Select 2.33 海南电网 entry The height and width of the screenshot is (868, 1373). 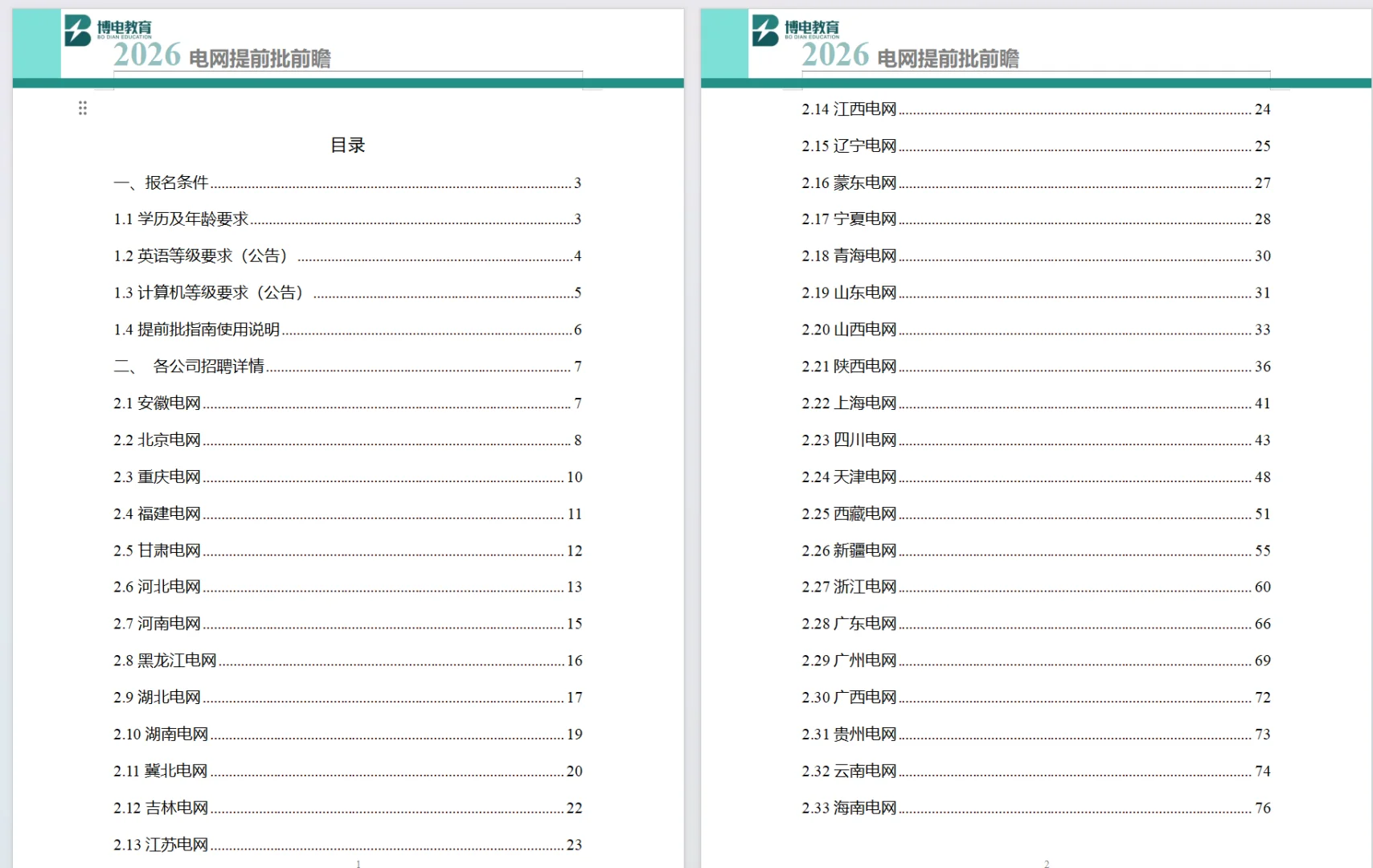tap(1036, 808)
